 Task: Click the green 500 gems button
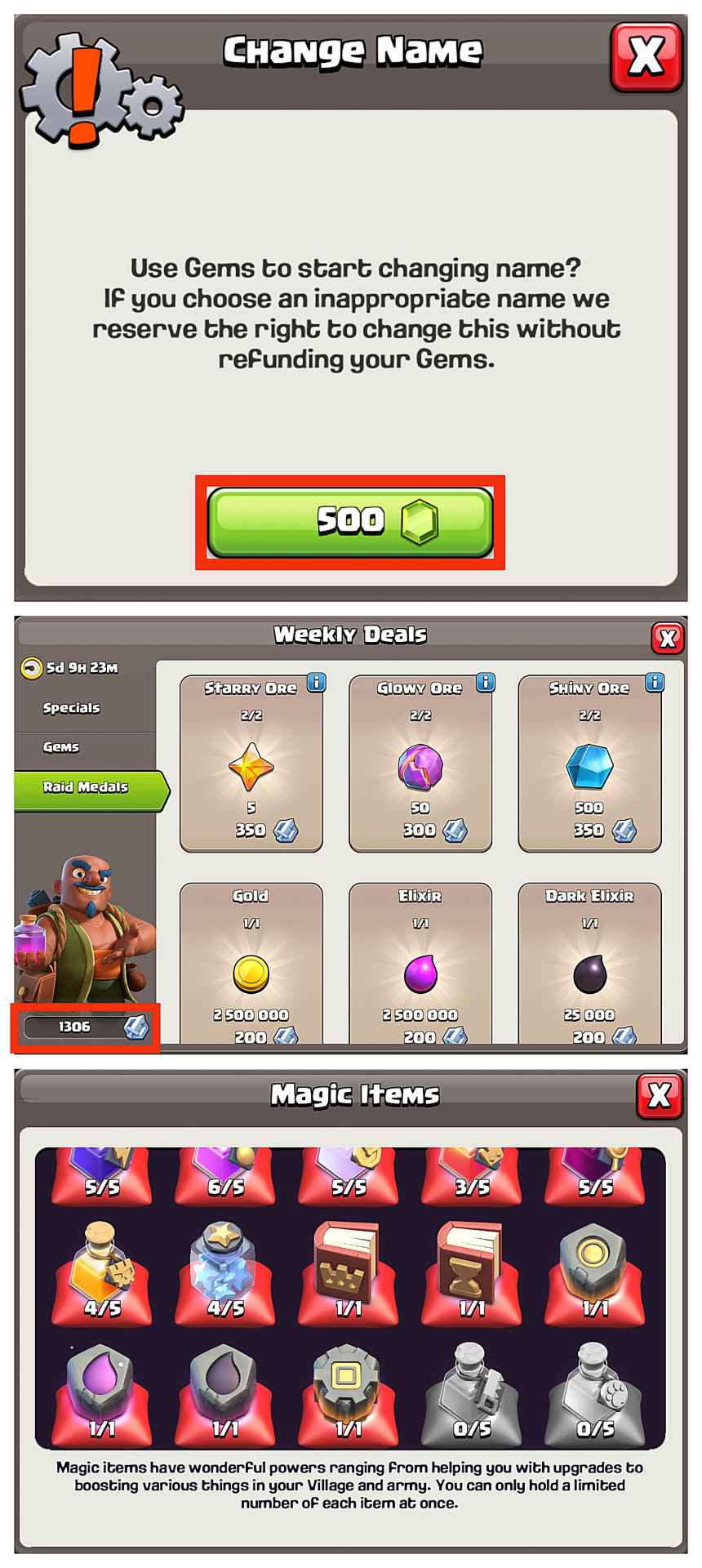tap(350, 522)
